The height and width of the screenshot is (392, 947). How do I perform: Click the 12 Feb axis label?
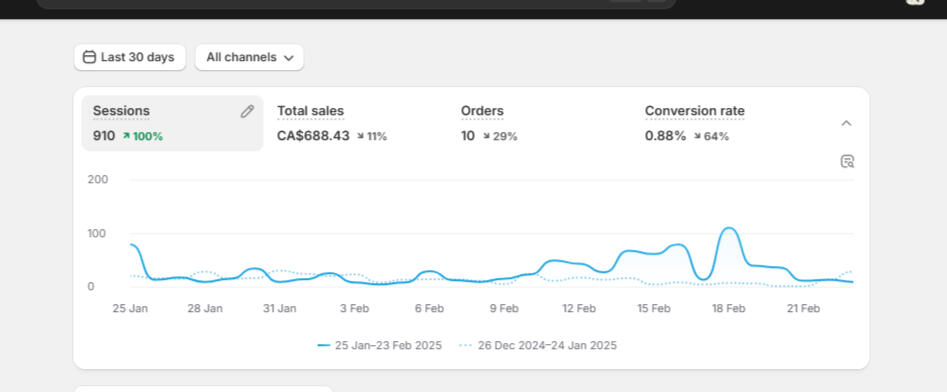[x=579, y=309]
